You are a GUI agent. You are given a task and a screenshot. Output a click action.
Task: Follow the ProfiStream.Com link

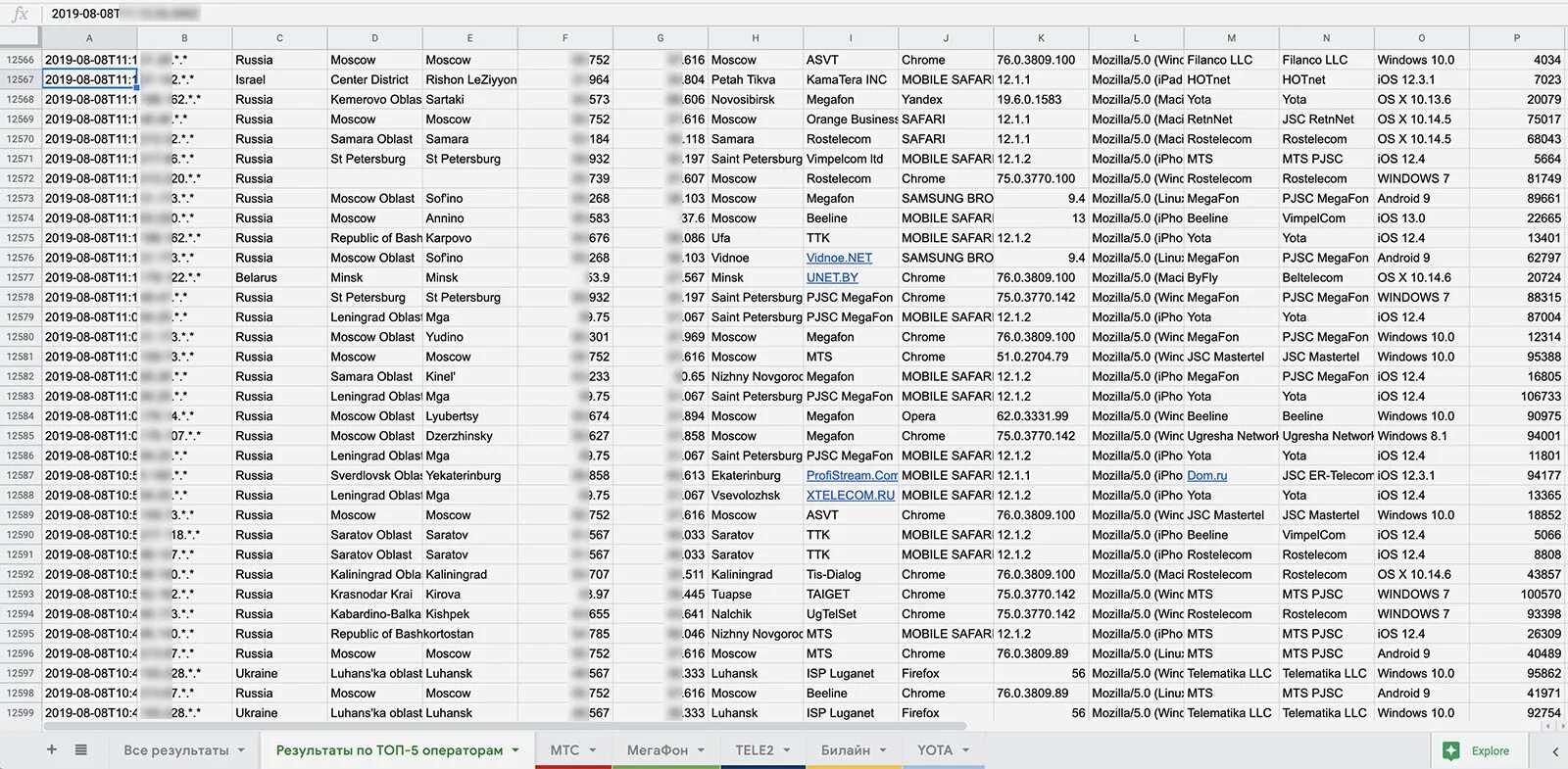[x=852, y=475]
